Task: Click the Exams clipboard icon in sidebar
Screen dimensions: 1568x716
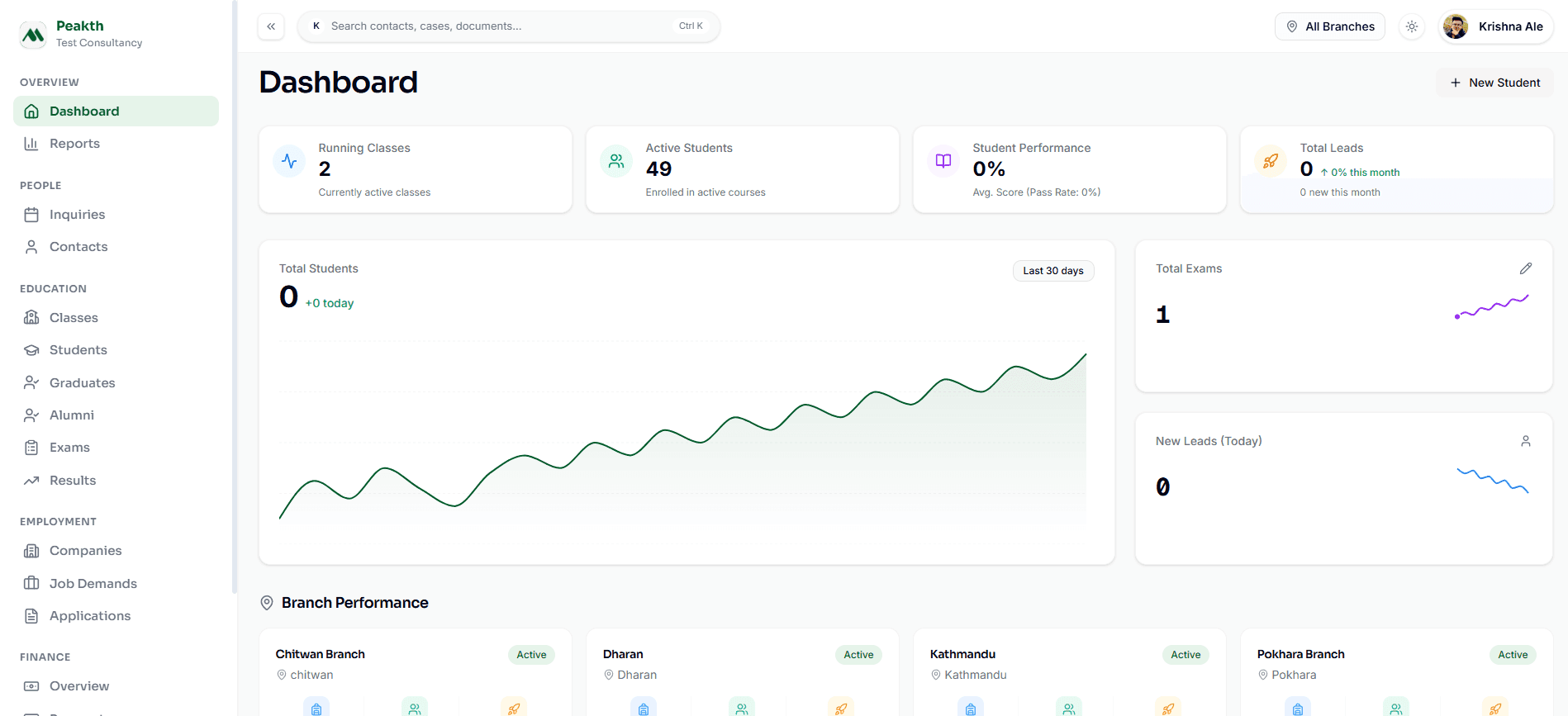Action: click(31, 448)
